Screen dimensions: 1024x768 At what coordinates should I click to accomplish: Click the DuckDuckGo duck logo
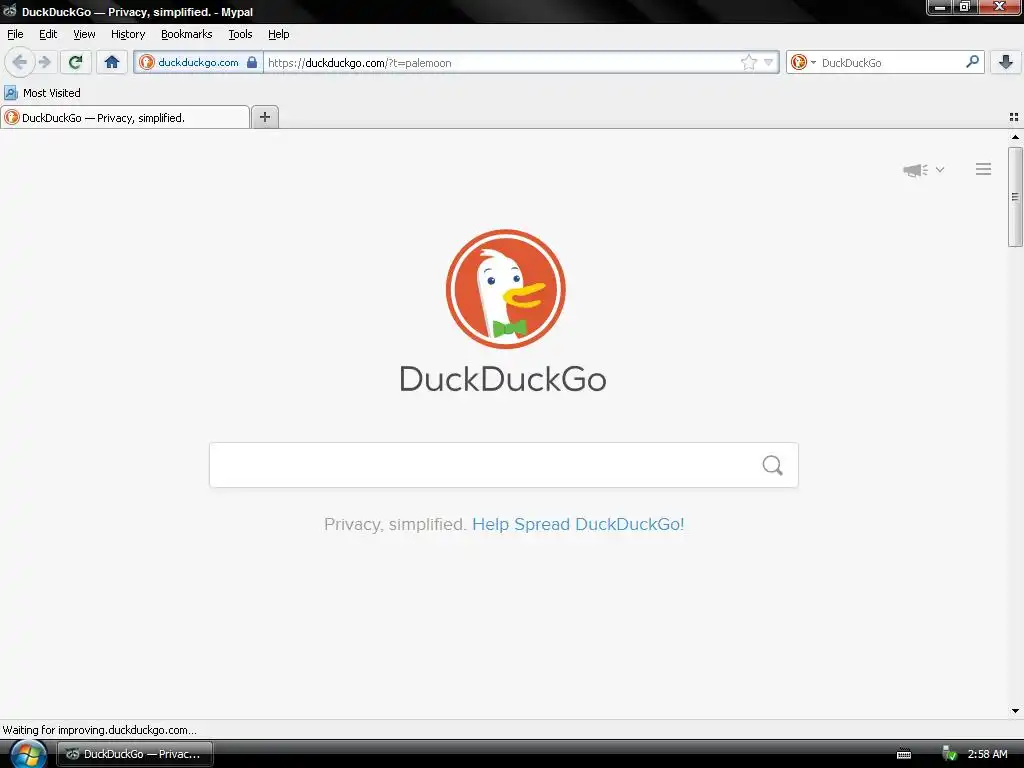click(x=505, y=289)
